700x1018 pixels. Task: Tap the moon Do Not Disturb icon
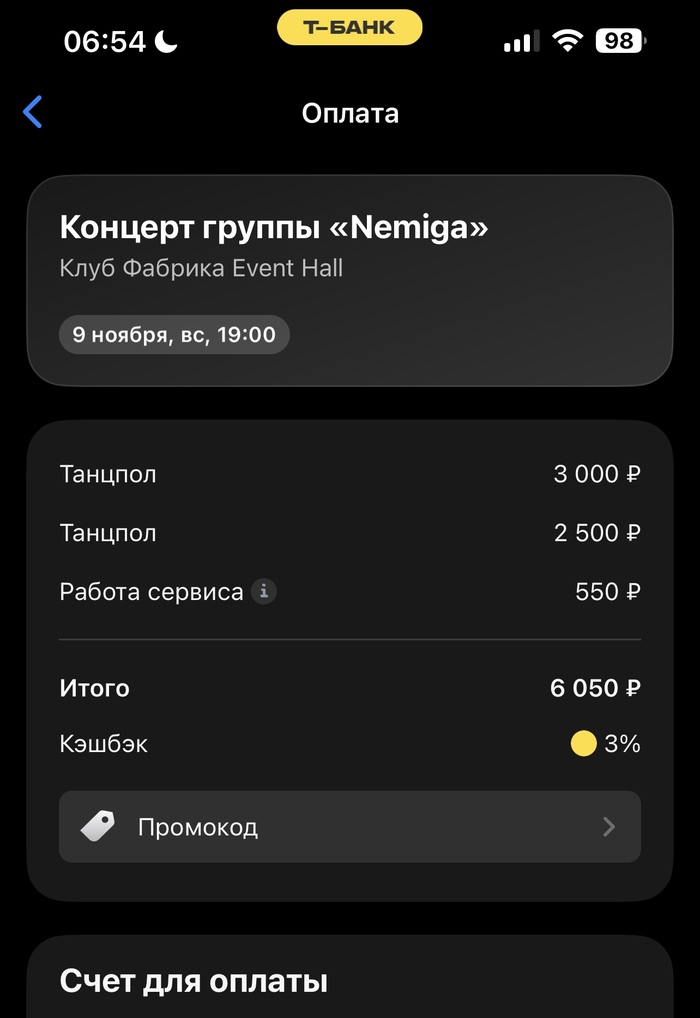click(x=165, y=41)
